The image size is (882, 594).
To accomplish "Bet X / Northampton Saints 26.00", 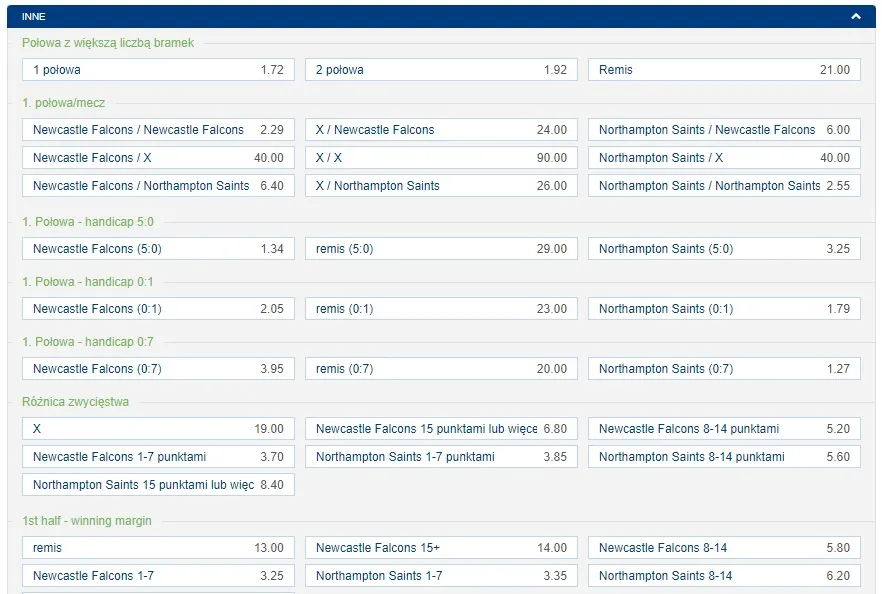I will point(441,186).
